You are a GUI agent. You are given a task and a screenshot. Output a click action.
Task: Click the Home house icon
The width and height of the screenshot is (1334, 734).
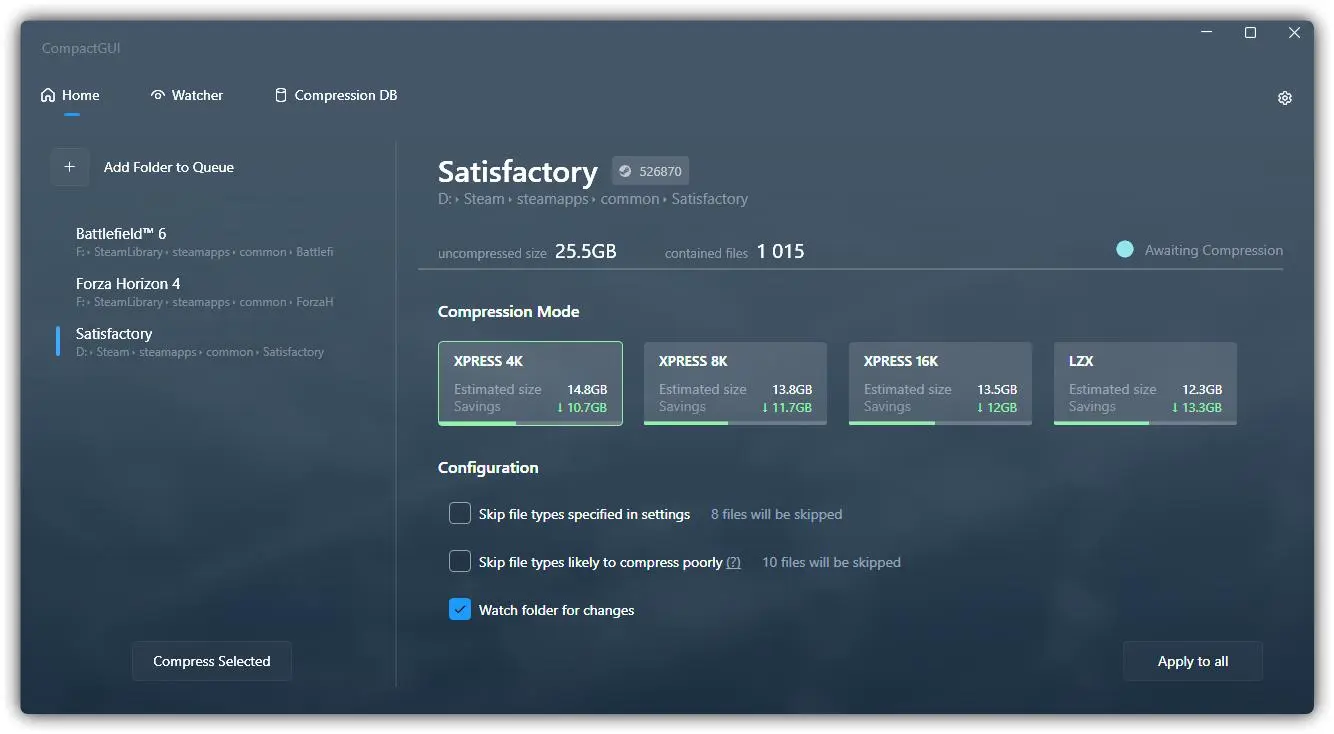(48, 95)
